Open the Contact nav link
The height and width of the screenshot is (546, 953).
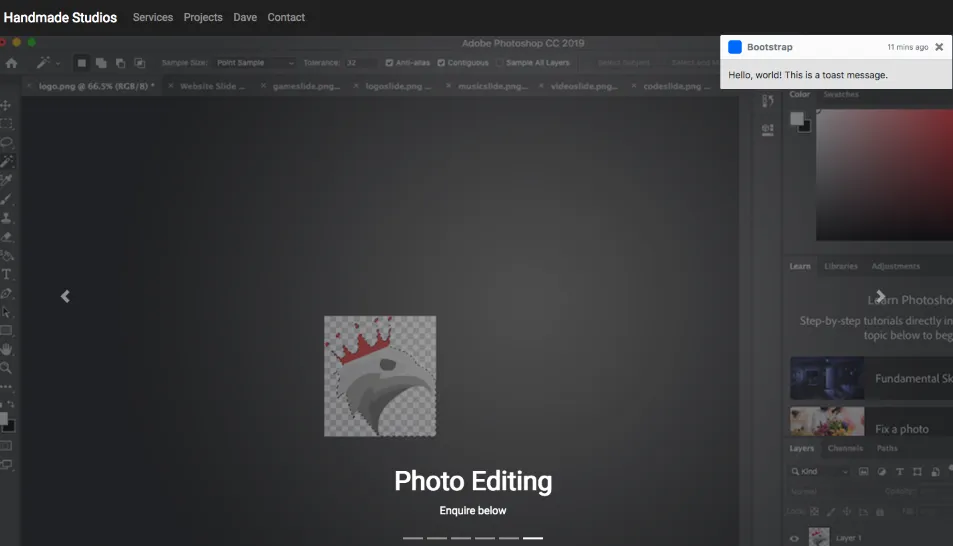(286, 18)
